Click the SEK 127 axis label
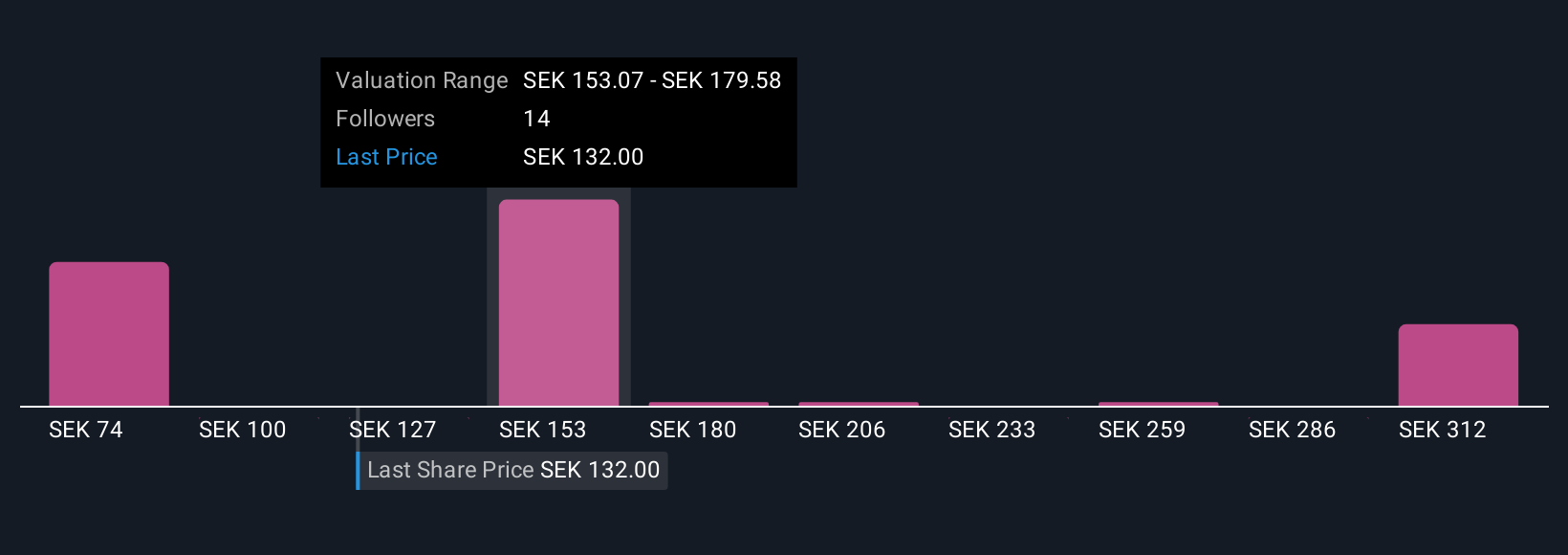 pyautogui.click(x=393, y=431)
